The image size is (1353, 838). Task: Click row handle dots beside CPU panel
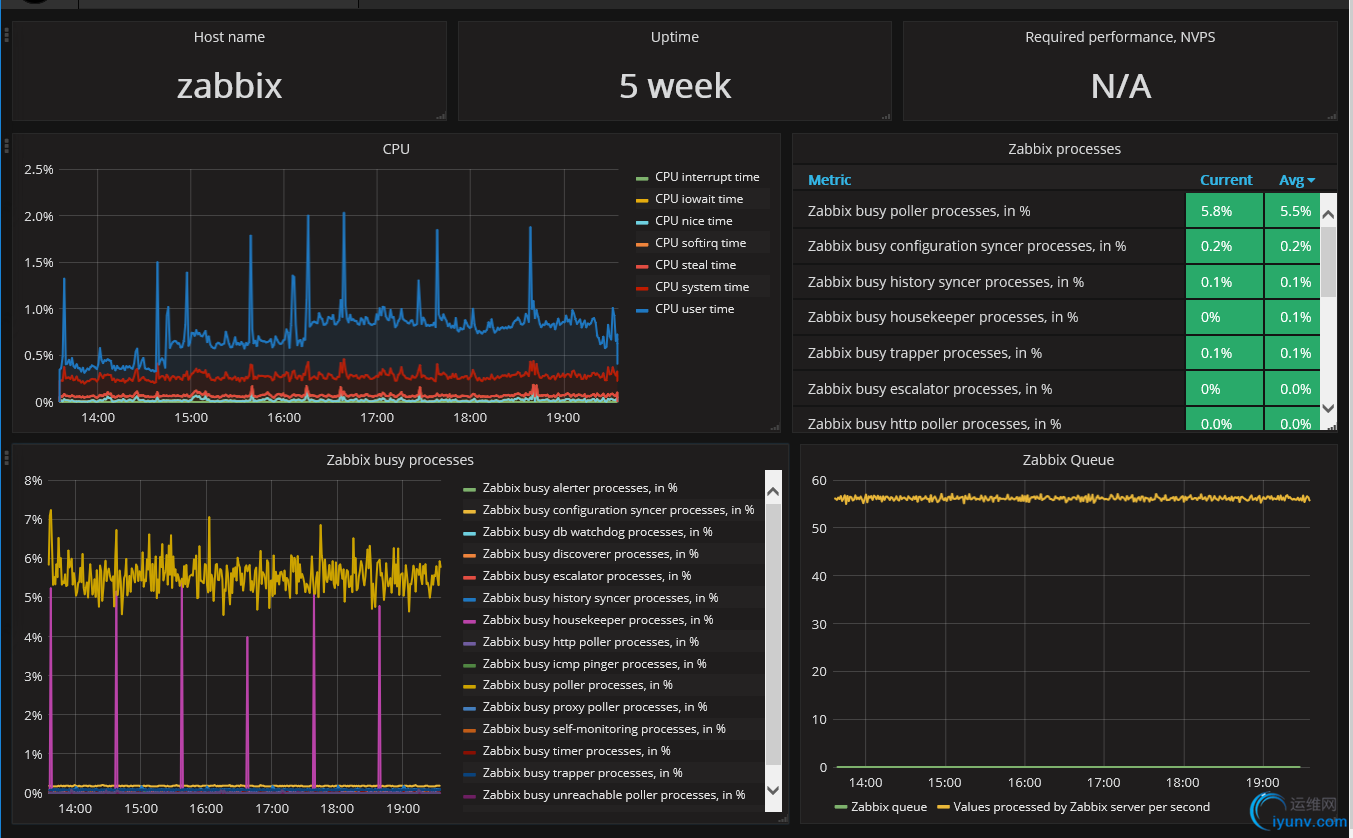click(6, 146)
